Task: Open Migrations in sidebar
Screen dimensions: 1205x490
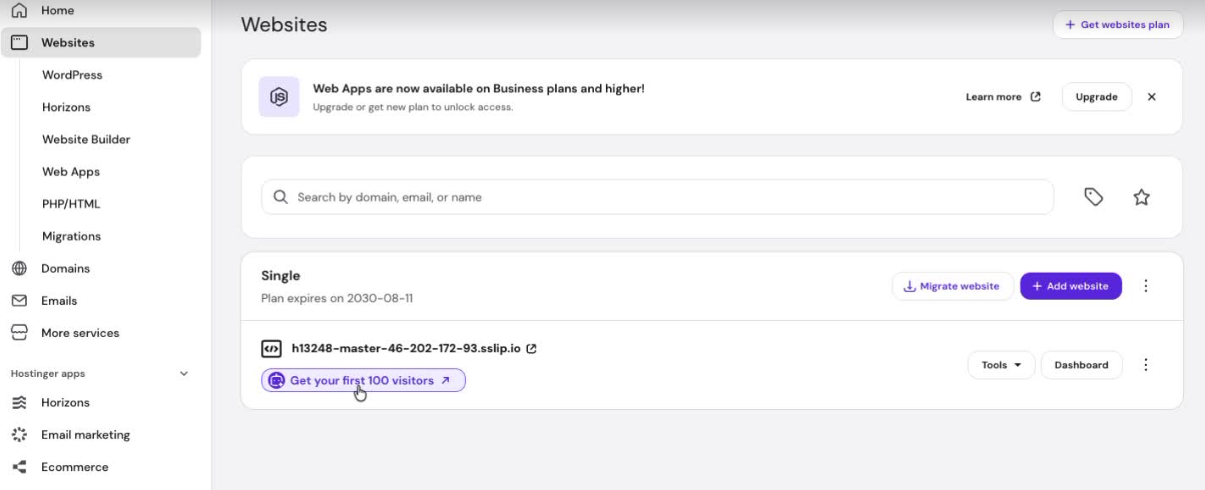Action: (x=72, y=236)
